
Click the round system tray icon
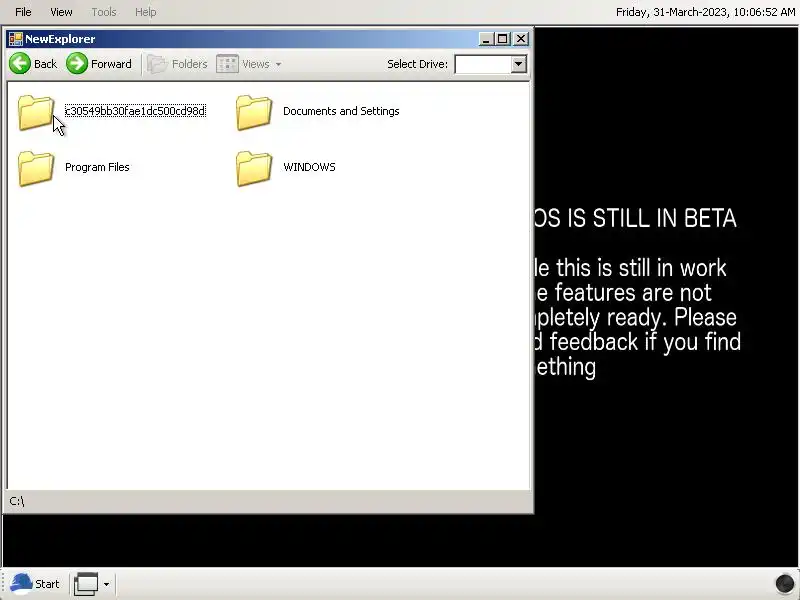point(784,584)
